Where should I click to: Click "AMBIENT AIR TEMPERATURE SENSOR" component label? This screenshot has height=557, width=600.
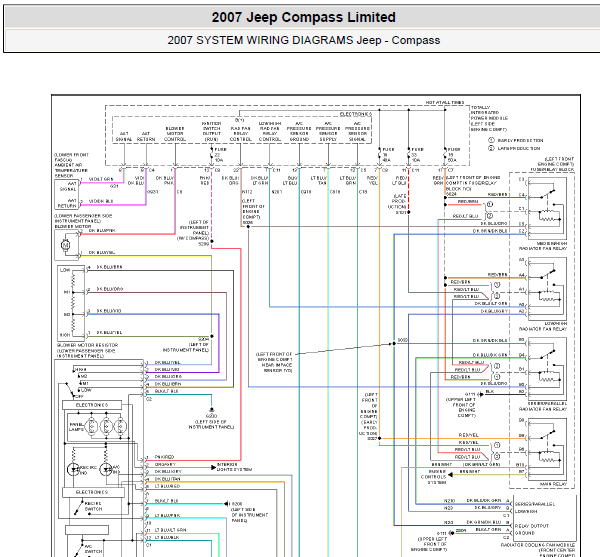(71, 170)
